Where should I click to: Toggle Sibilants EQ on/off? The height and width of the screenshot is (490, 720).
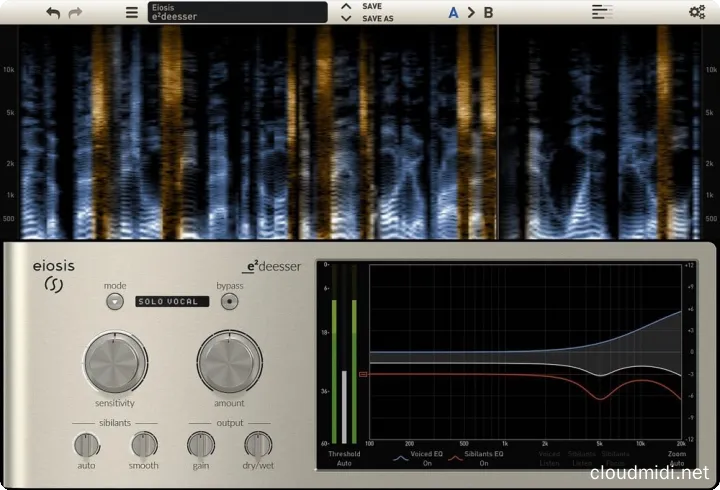[484, 458]
